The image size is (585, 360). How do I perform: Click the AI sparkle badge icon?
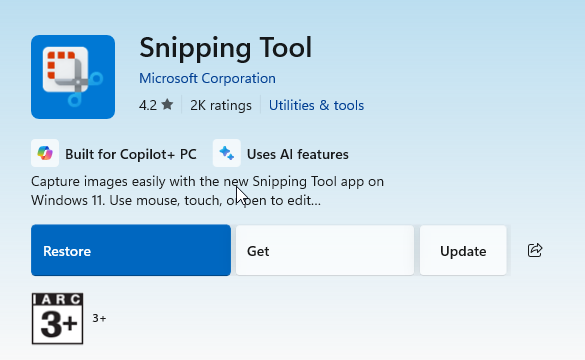pyautogui.click(x=226, y=153)
